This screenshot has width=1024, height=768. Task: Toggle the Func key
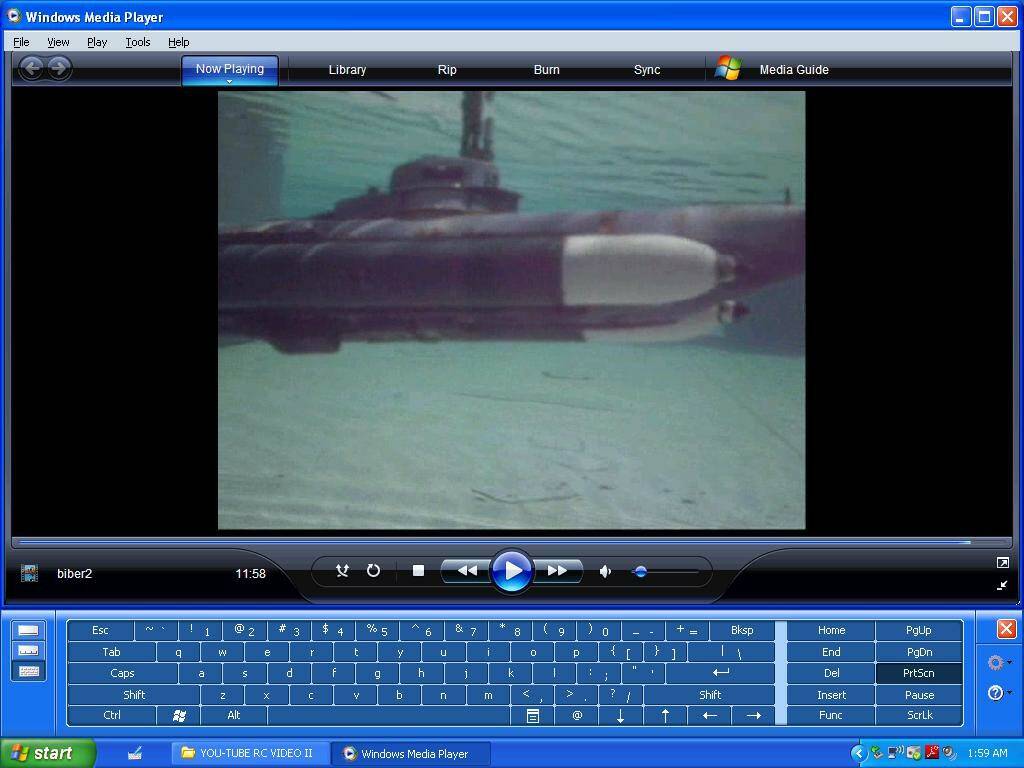[831, 715]
